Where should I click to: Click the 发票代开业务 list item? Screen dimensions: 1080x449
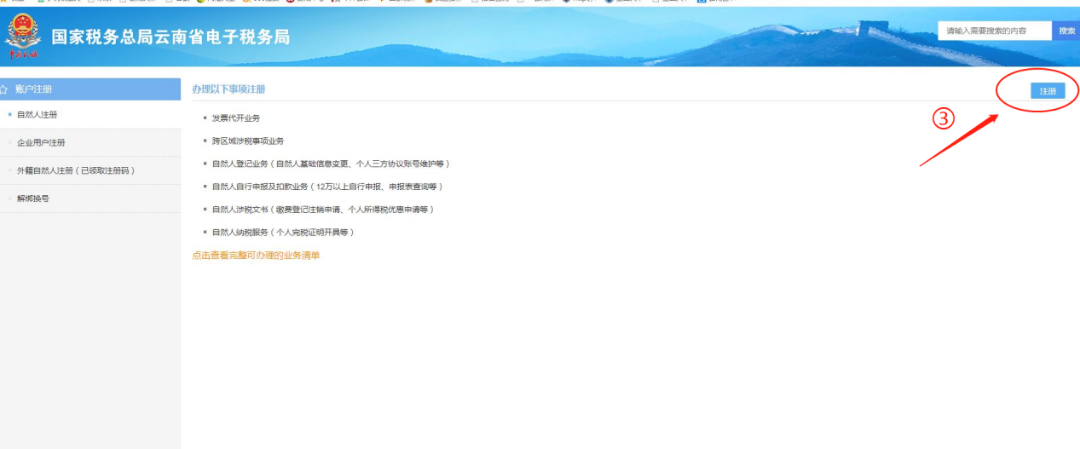pyautogui.click(x=236, y=118)
